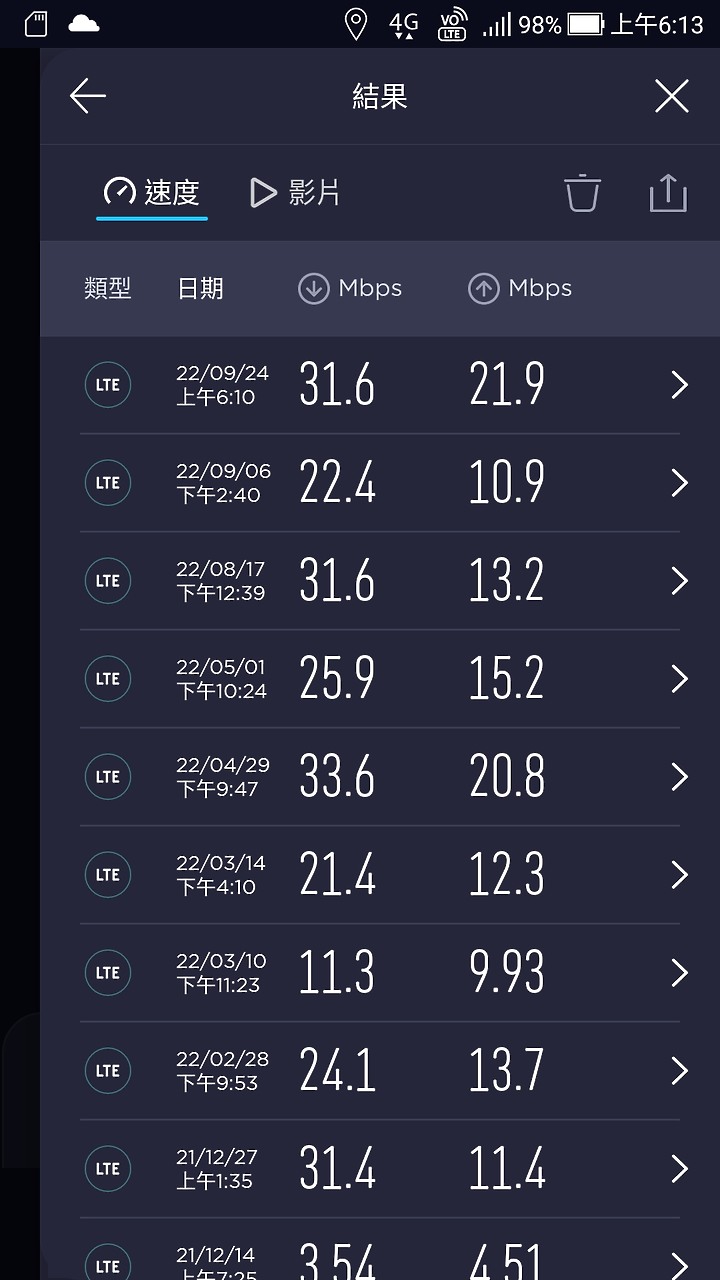
Task: Delete results with the trash icon
Action: [582, 193]
